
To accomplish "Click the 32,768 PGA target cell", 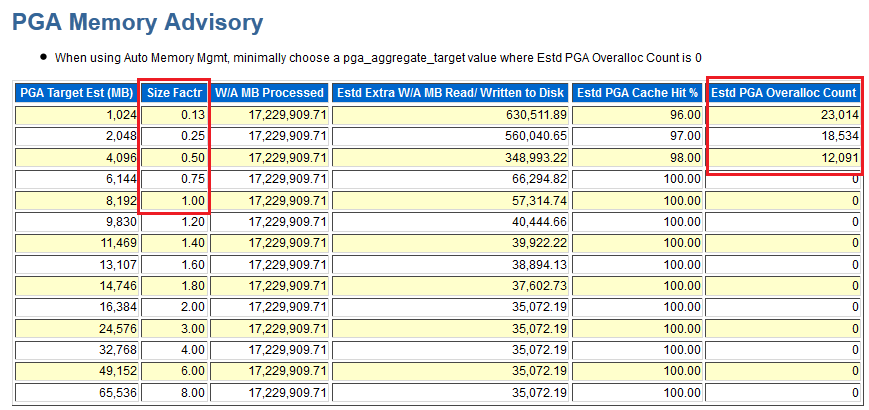I will 77,350.
